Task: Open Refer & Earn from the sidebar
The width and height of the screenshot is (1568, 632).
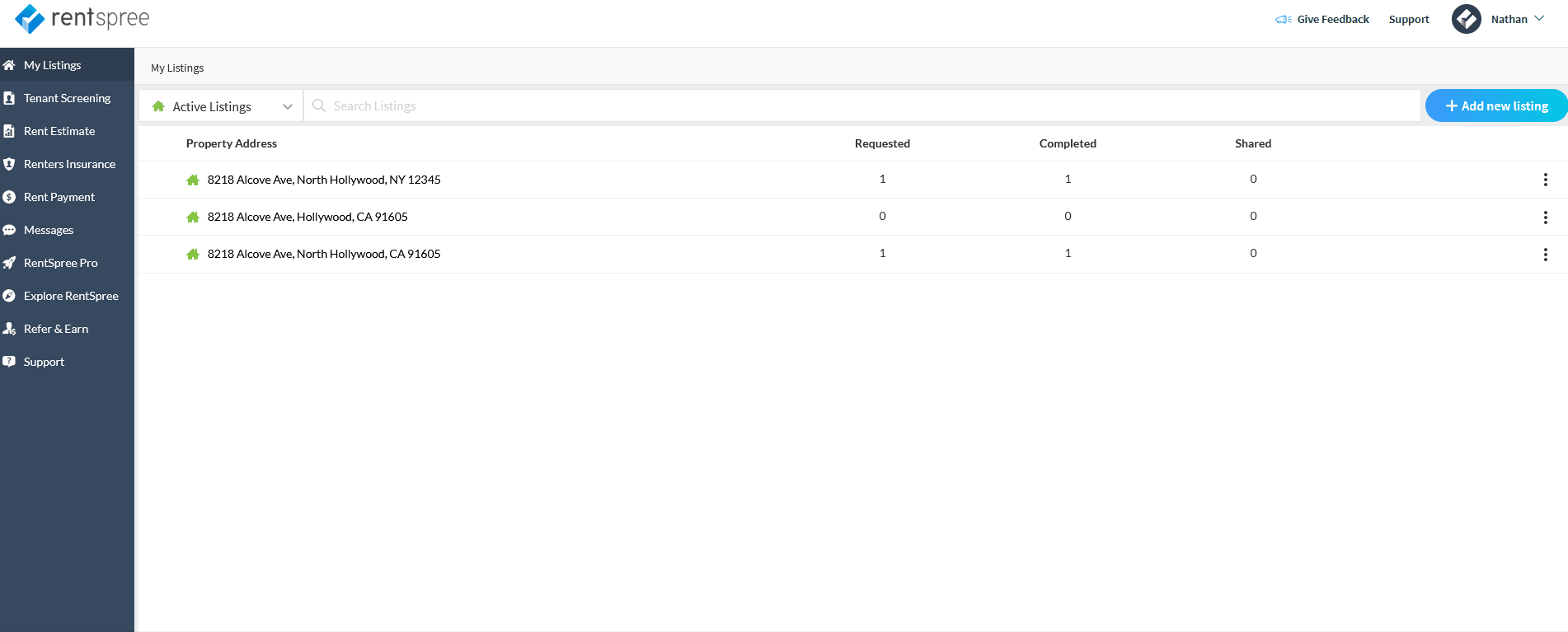Action: click(x=56, y=329)
